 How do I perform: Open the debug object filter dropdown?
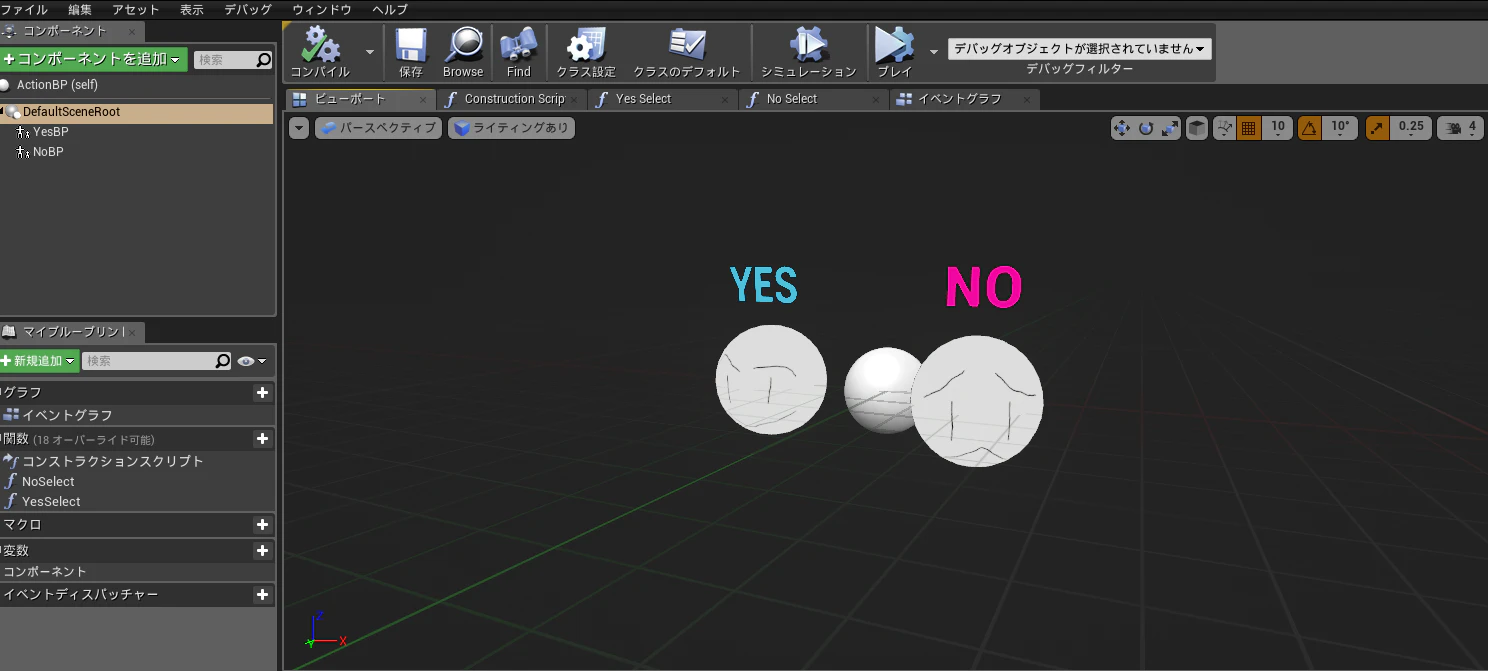click(1080, 49)
